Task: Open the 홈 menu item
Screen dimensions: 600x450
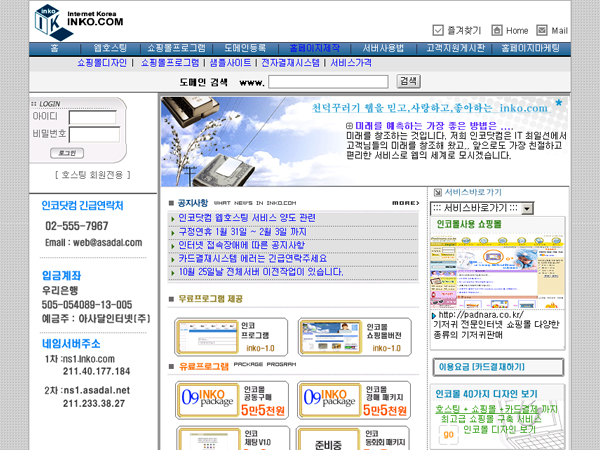Action: (54, 49)
